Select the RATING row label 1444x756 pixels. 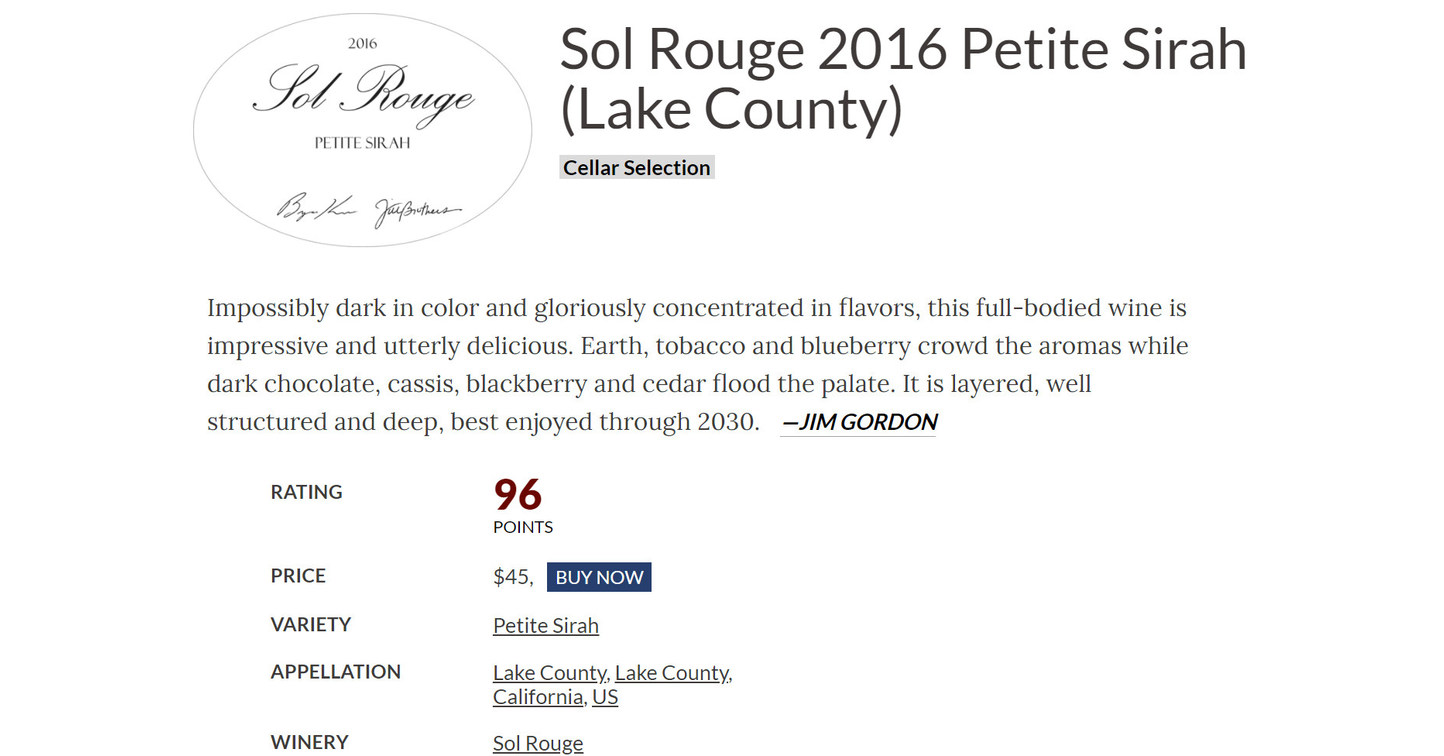point(306,491)
